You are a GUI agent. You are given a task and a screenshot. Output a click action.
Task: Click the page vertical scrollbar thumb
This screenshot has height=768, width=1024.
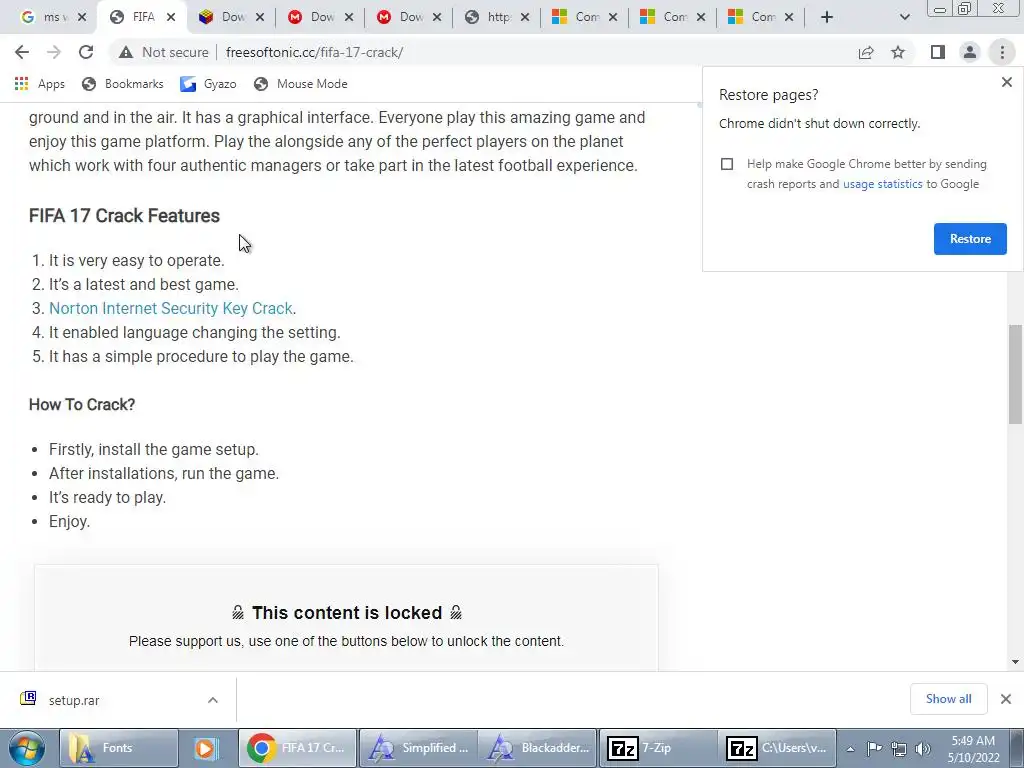tap(1015, 374)
